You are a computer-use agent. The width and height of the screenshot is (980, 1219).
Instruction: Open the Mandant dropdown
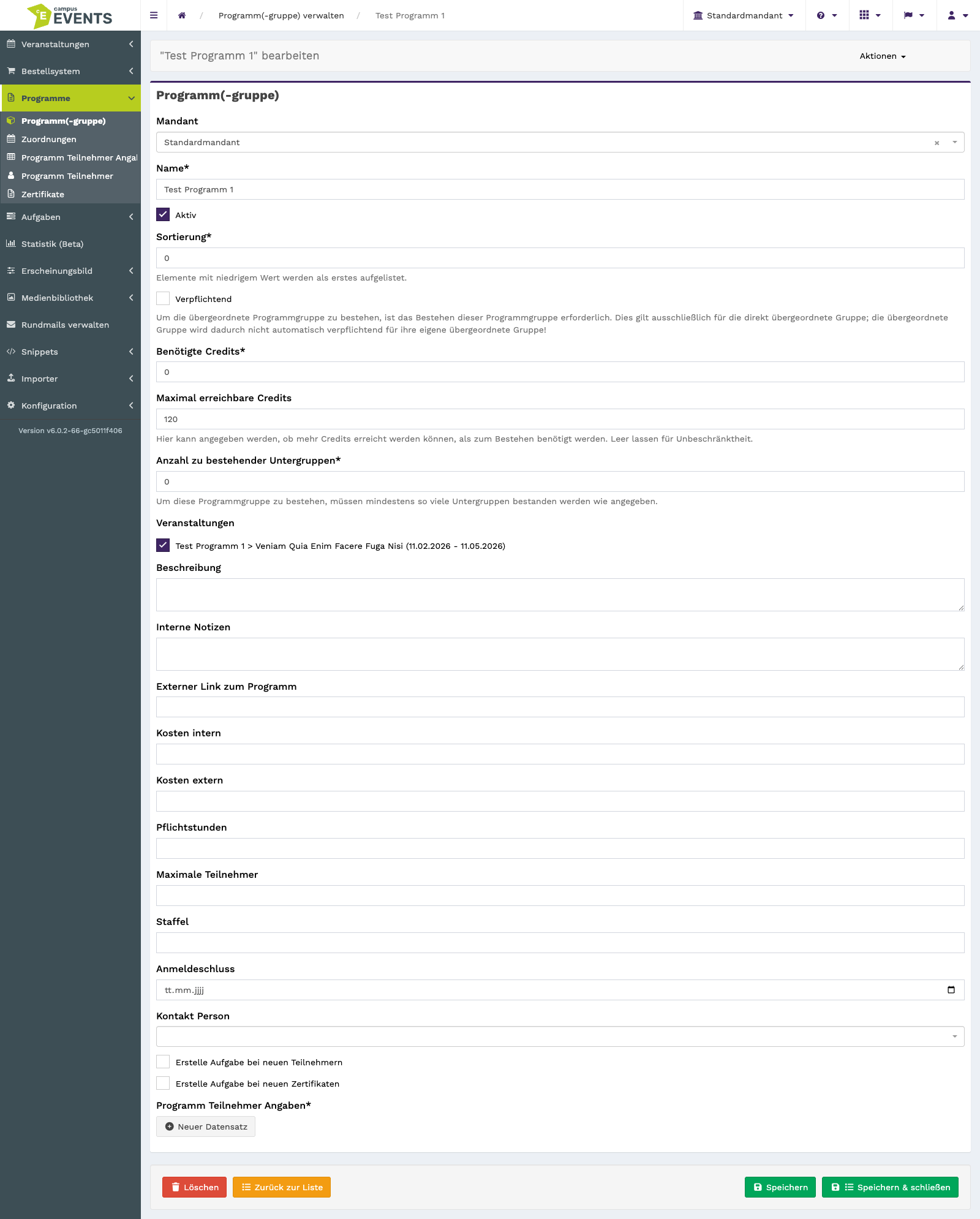560,142
